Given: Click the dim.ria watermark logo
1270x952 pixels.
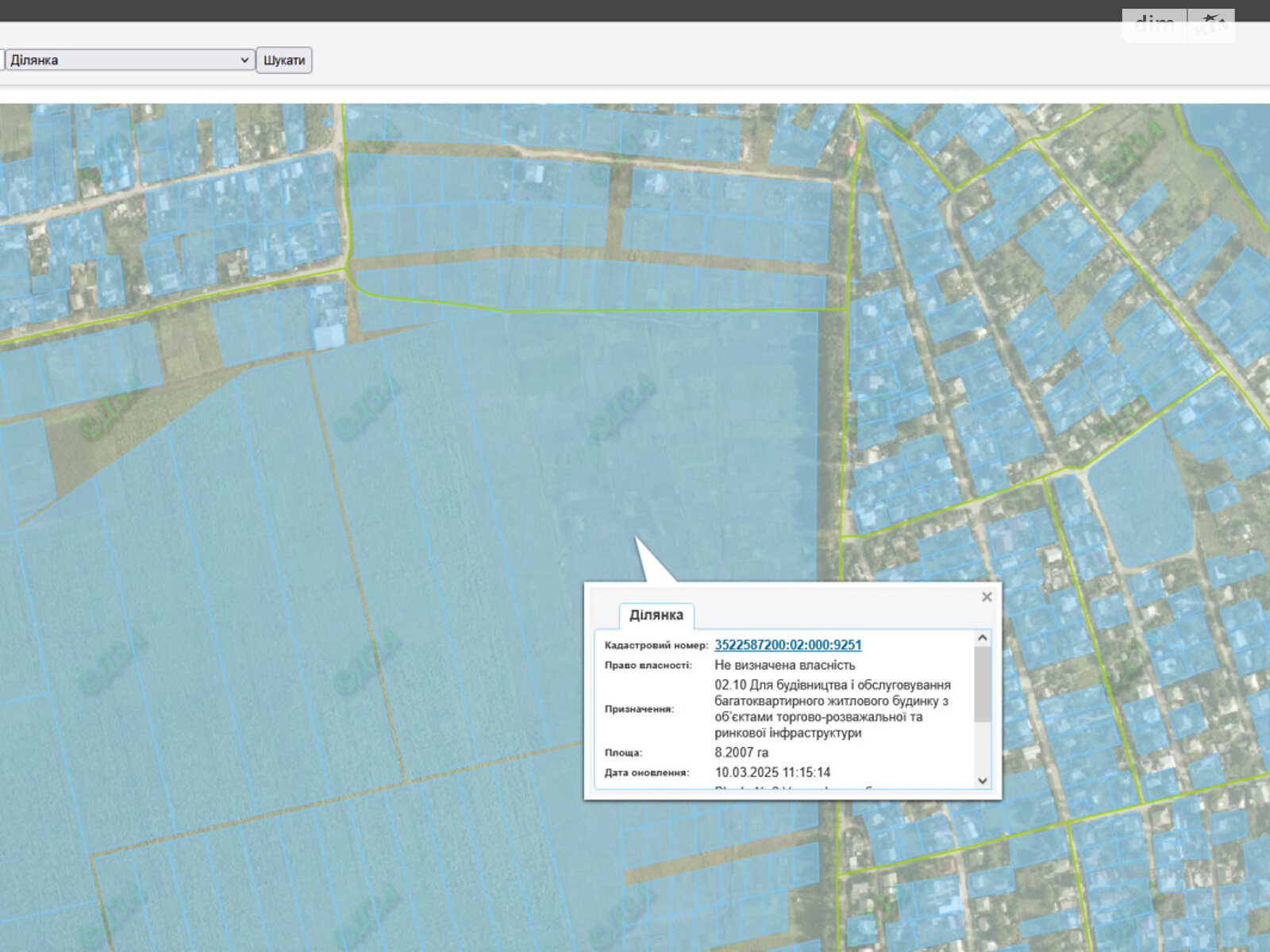Looking at the screenshot, I should click(1178, 25).
